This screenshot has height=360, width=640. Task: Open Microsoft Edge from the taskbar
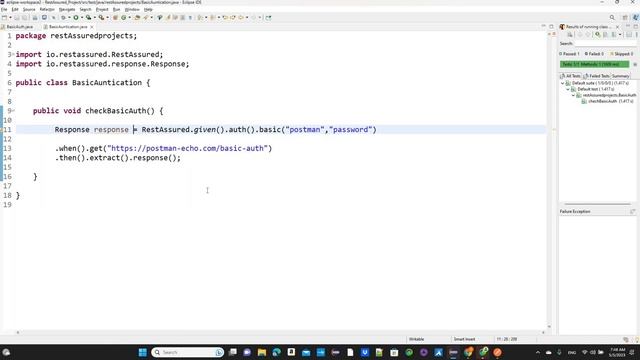coord(276,352)
